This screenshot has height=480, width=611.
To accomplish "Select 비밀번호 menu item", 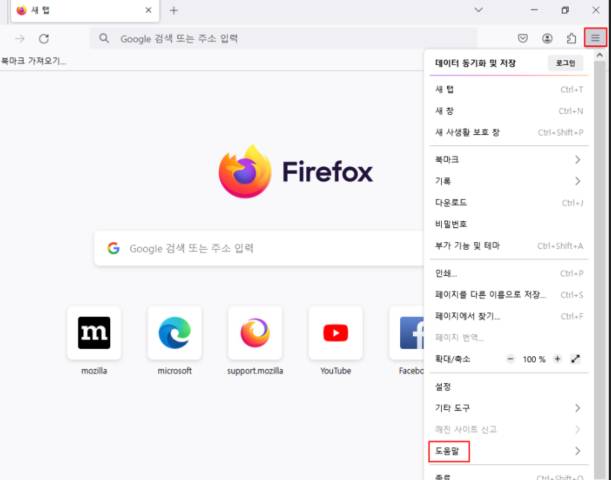I will [x=509, y=224].
